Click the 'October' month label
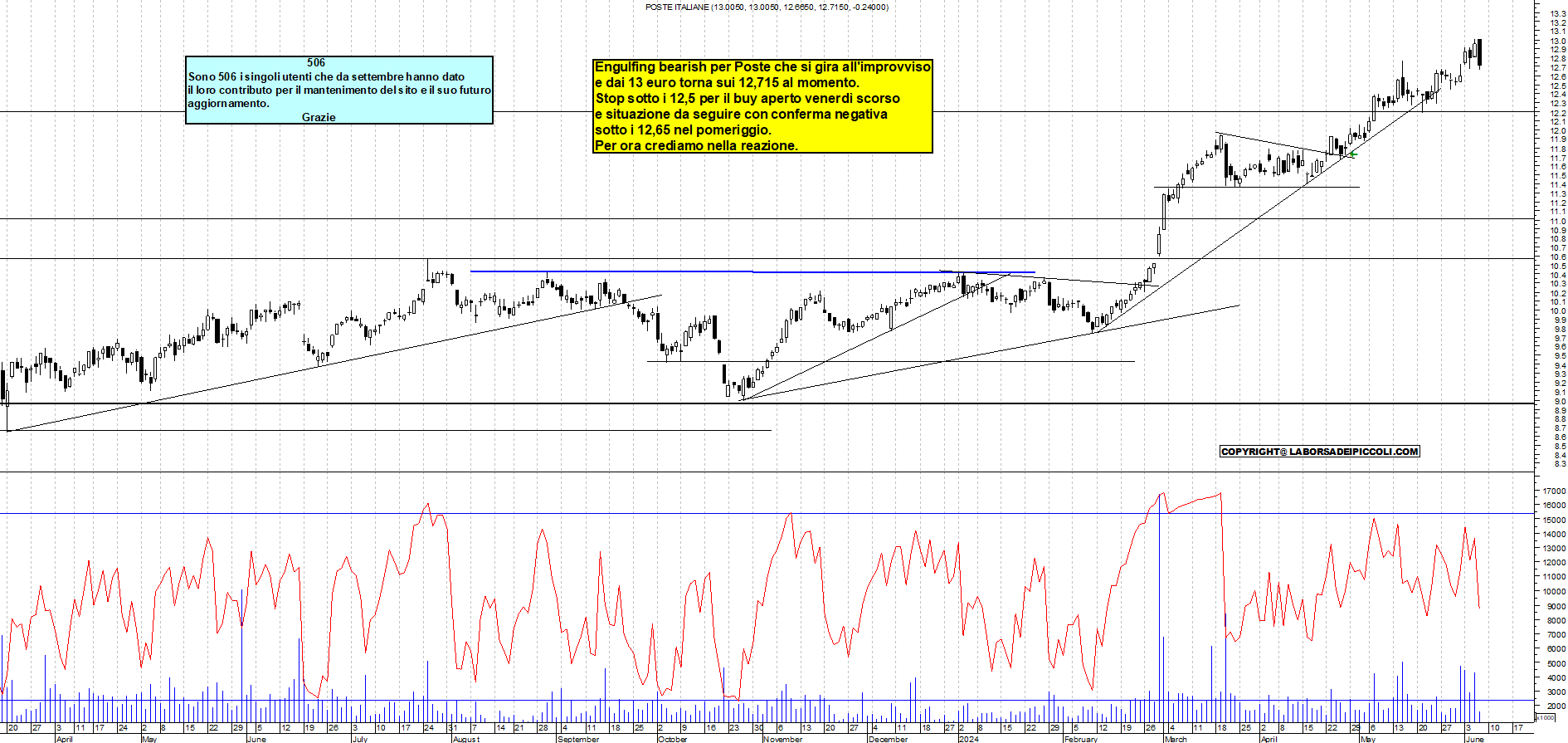 [673, 739]
